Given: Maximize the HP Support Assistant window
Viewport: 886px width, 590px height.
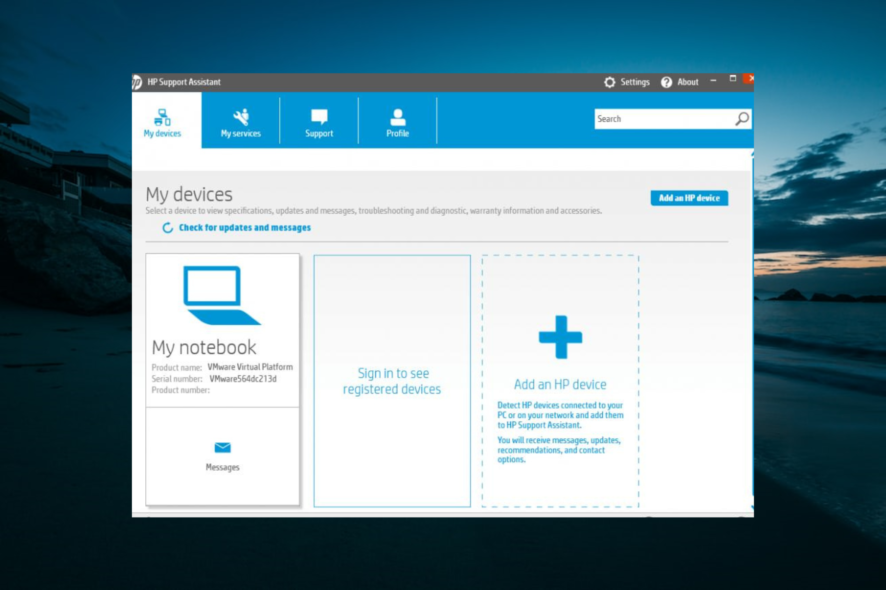Looking at the screenshot, I should (x=733, y=79).
